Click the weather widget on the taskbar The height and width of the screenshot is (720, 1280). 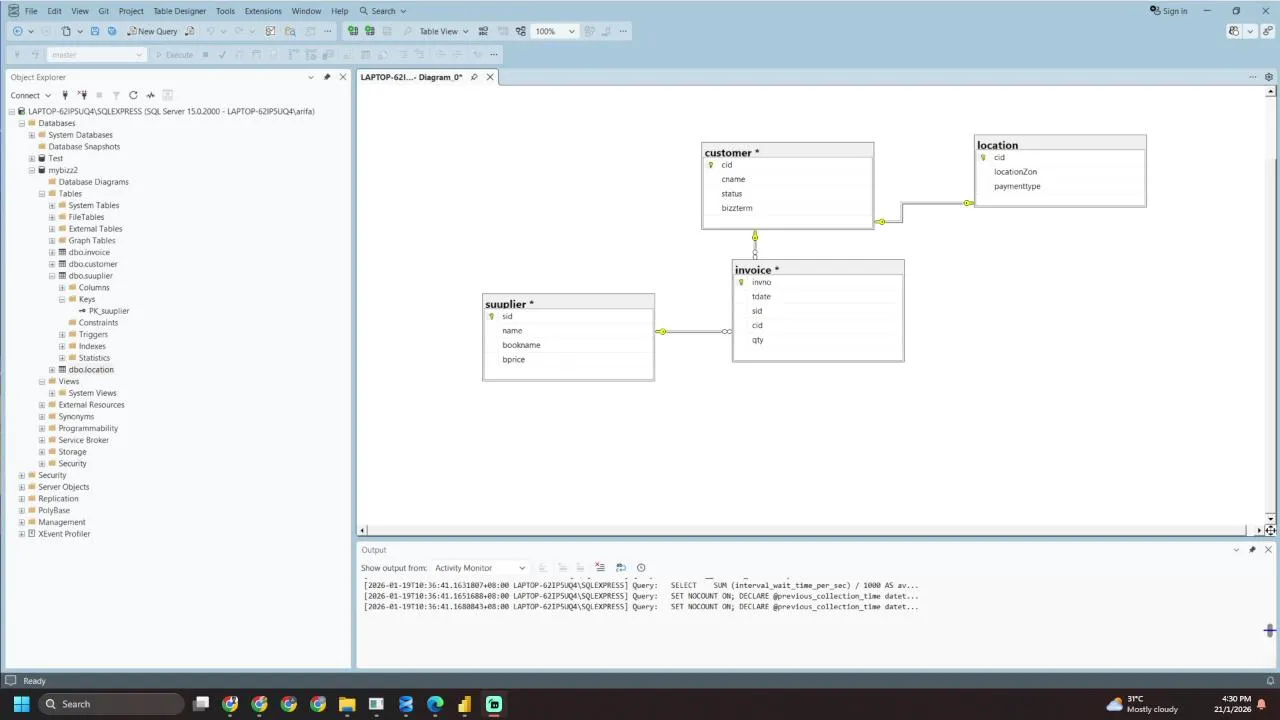click(1143, 704)
